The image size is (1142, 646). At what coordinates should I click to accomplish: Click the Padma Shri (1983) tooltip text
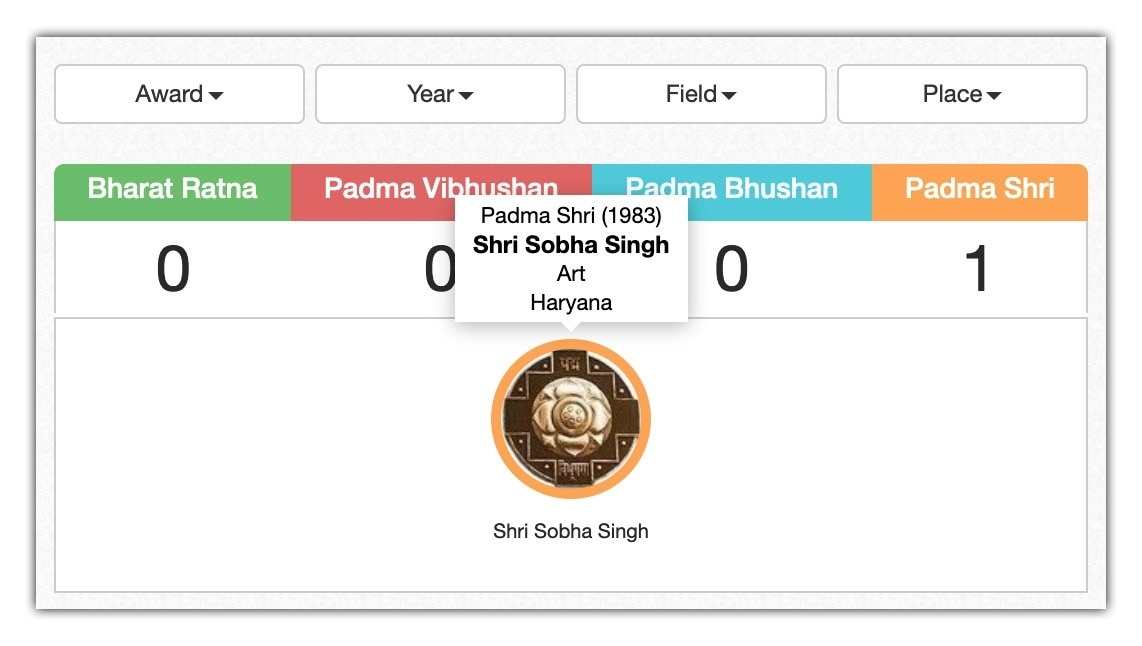pyautogui.click(x=571, y=215)
